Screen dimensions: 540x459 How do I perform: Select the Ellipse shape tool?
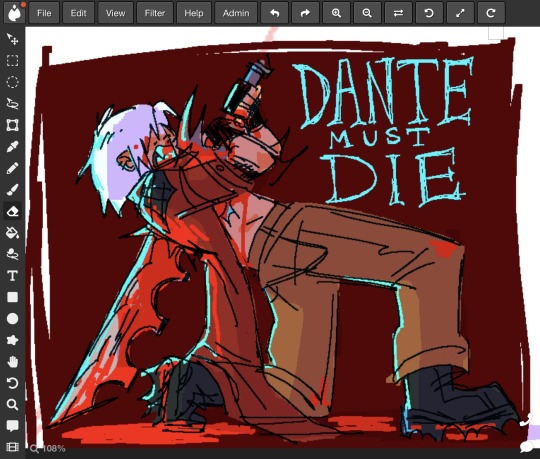point(12,319)
